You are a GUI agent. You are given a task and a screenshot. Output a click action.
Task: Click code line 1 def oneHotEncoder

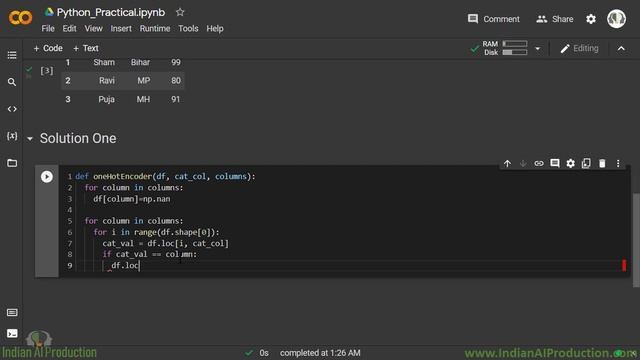pos(165,176)
